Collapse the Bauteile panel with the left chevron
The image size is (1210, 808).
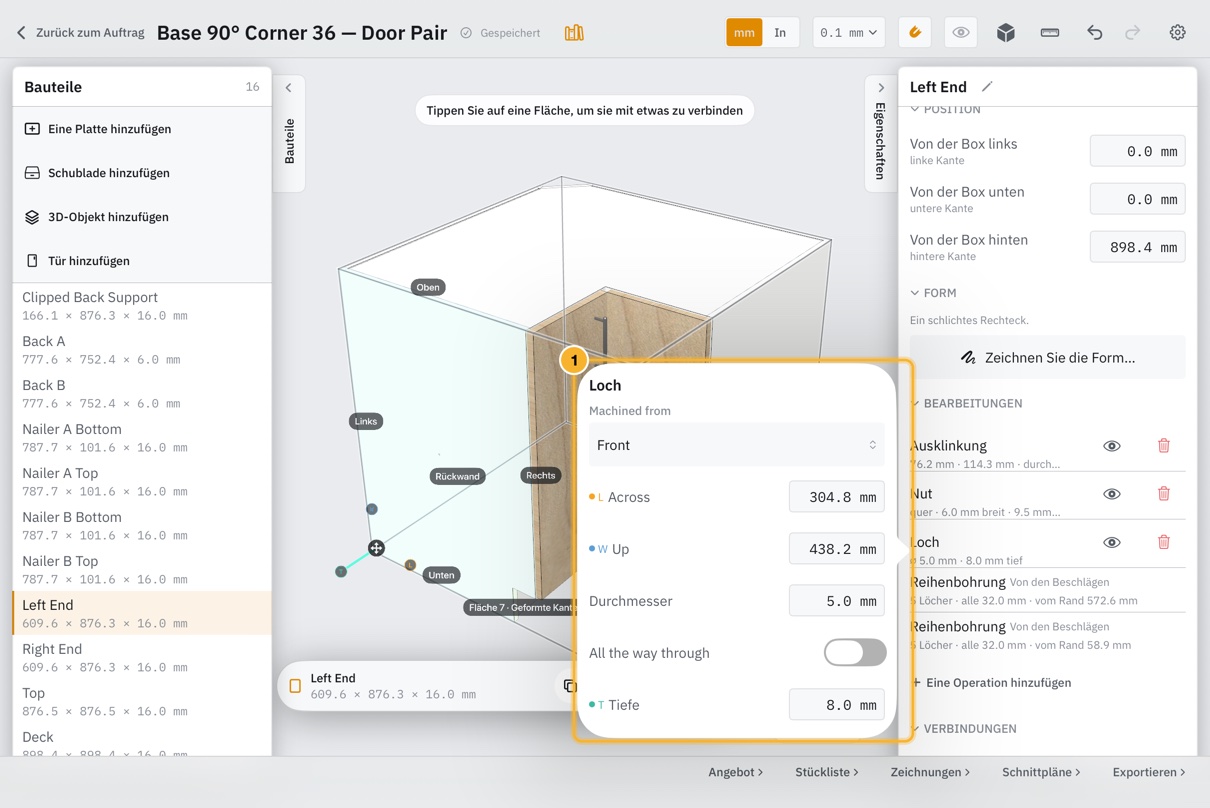pos(289,88)
